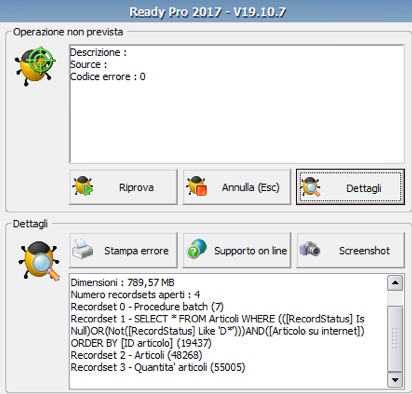Click the bug magnifier icon on Dettagli button
This screenshot has height=394, width=412.
(x=310, y=187)
